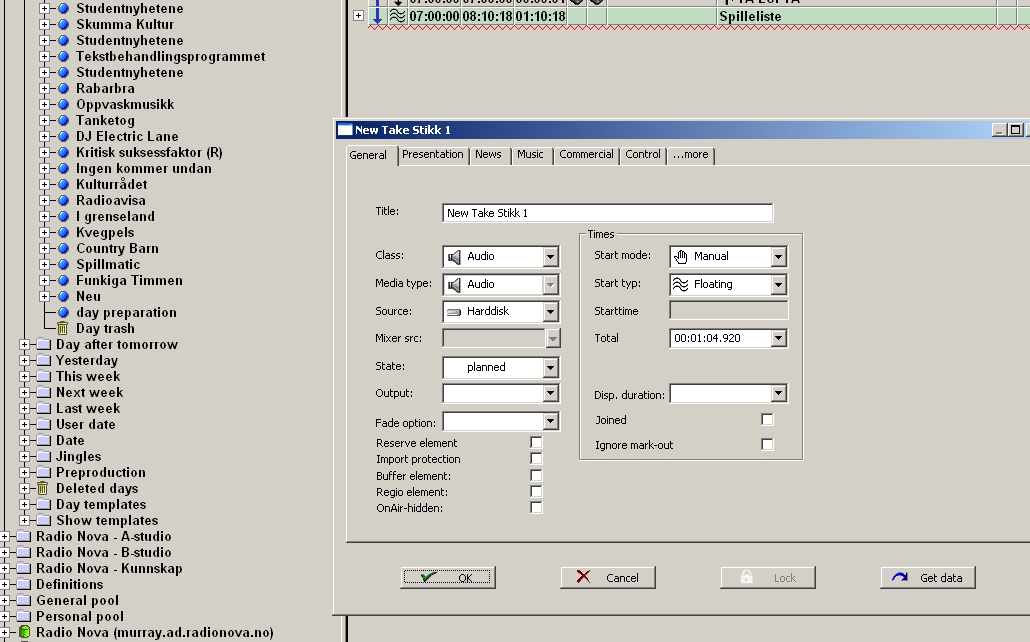Click the blue ball icon beside day preparation
This screenshot has height=642, width=1030.
click(x=63, y=312)
